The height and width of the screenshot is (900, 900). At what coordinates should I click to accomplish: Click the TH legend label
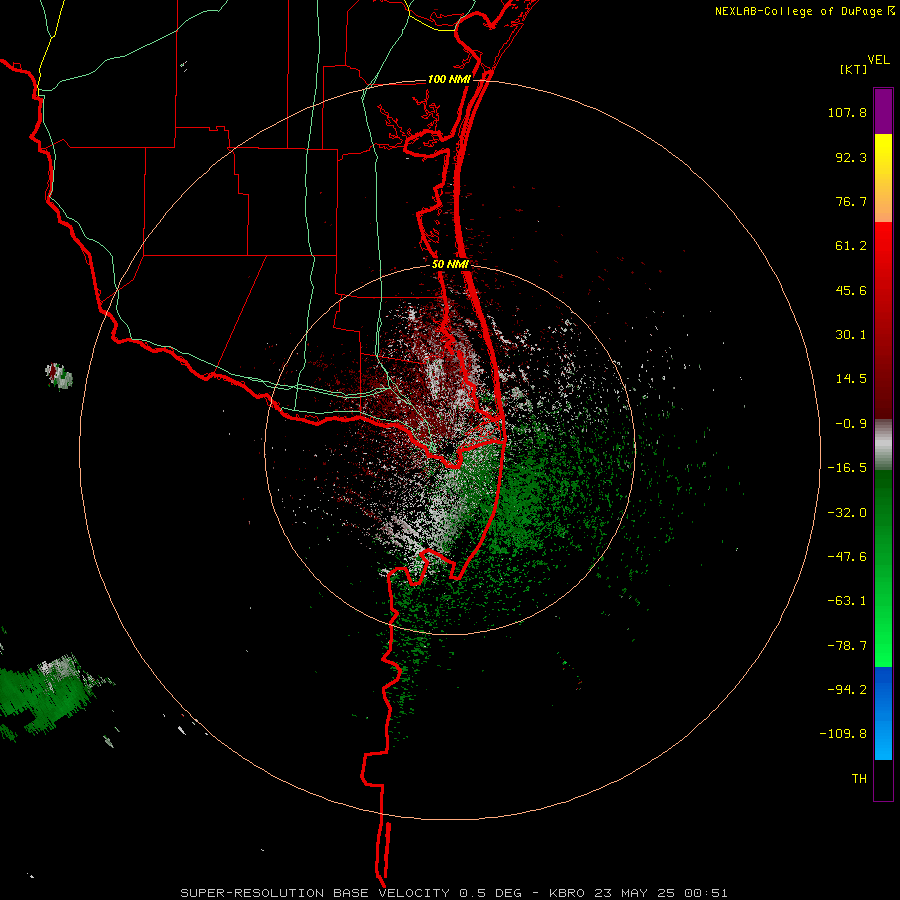859,779
